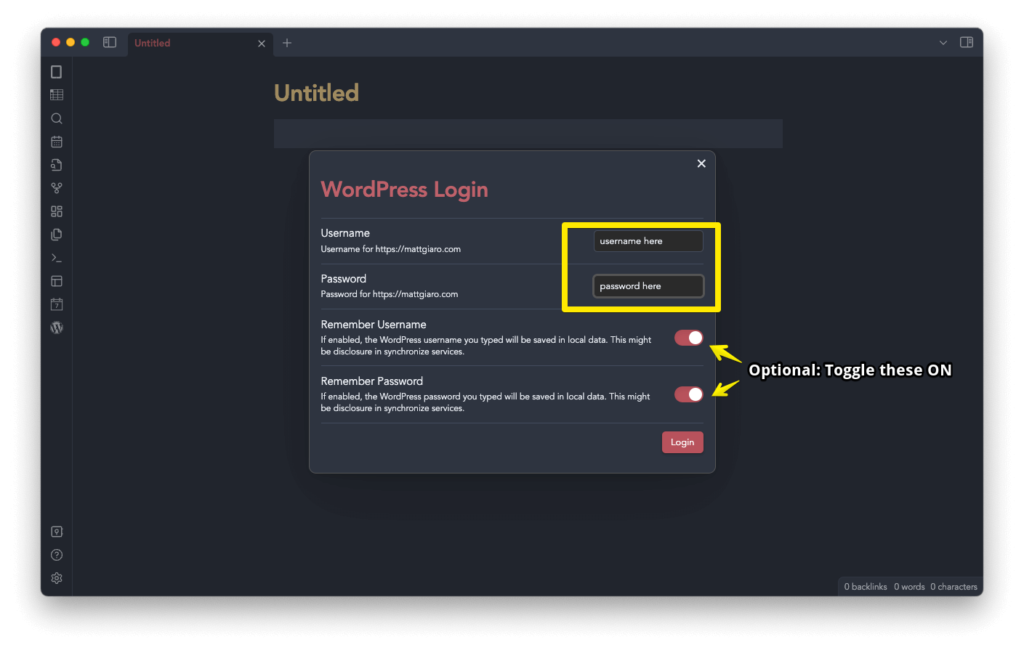Open the canvas blocks icon in the ribbon
Viewport: 1024px width, 650px height.
[x=57, y=211]
